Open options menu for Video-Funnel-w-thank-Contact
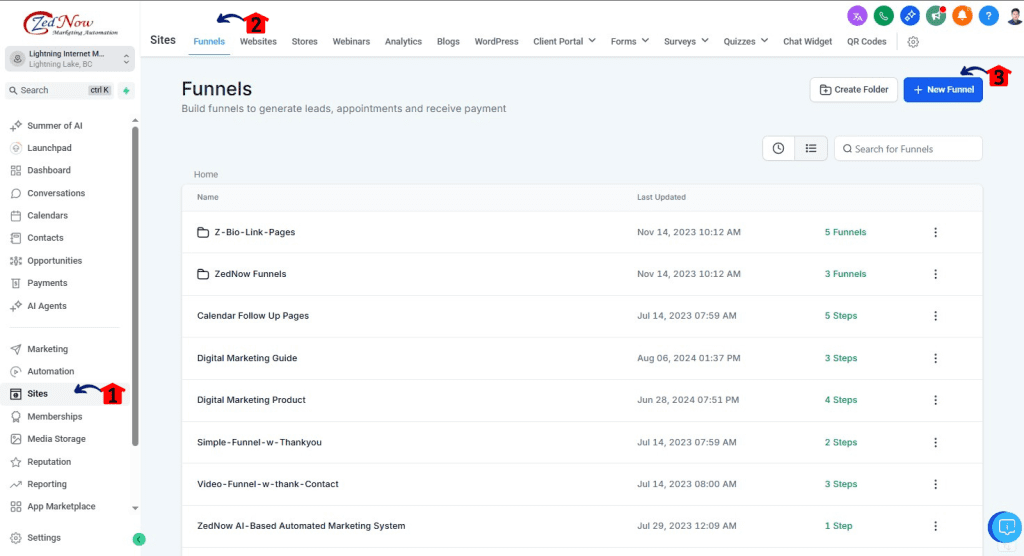Image resolution: width=1024 pixels, height=556 pixels. pos(935,484)
